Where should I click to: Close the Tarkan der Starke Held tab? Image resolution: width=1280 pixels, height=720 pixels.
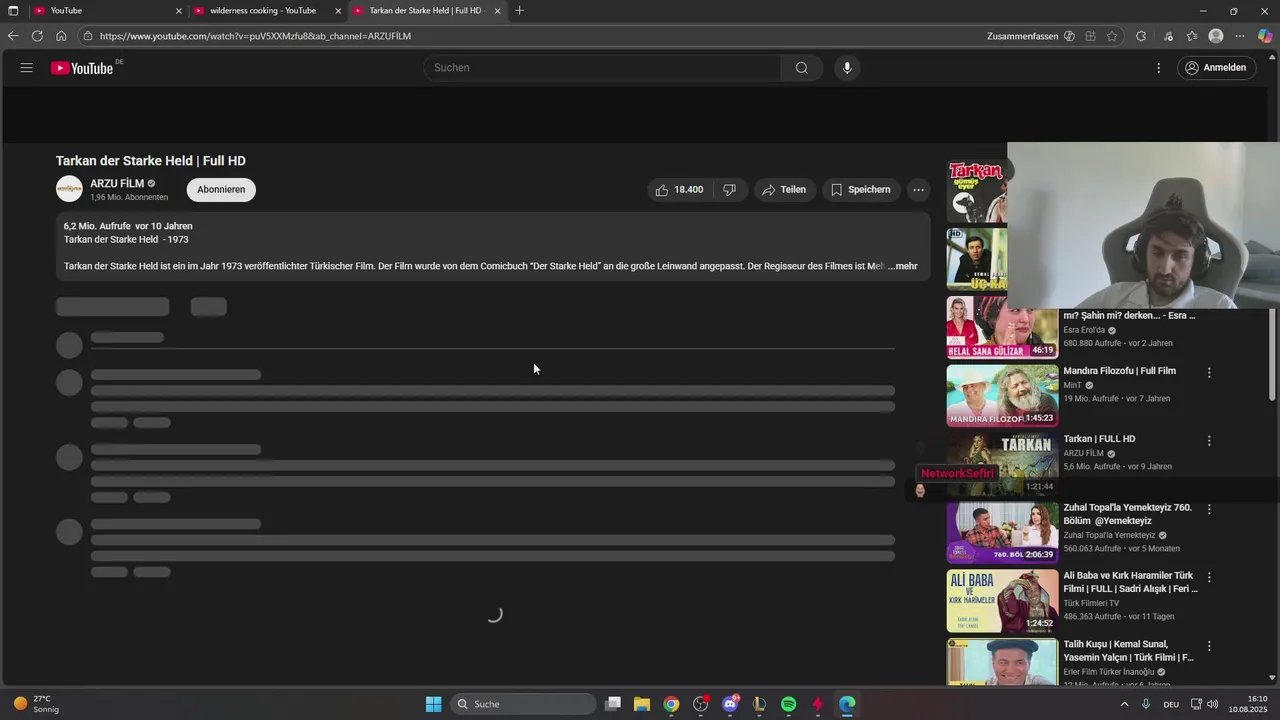[x=497, y=11]
